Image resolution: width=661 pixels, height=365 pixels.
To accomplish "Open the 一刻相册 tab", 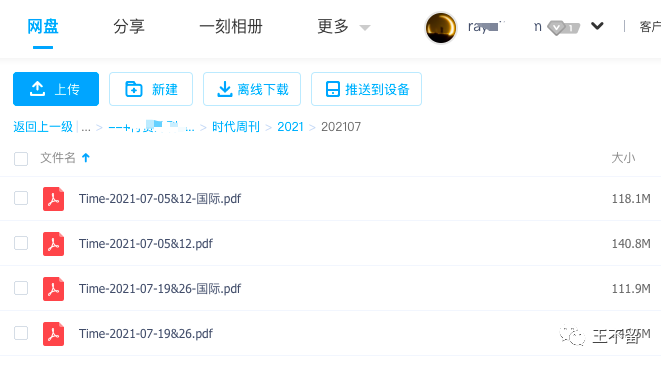I will tap(231, 27).
